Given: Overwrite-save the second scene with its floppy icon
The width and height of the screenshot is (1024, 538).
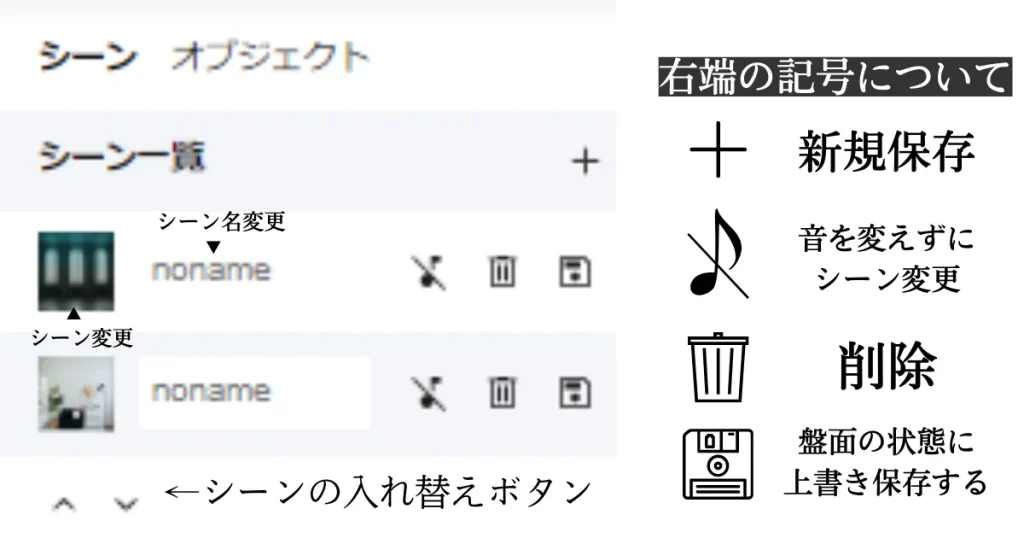Looking at the screenshot, I should (575, 393).
